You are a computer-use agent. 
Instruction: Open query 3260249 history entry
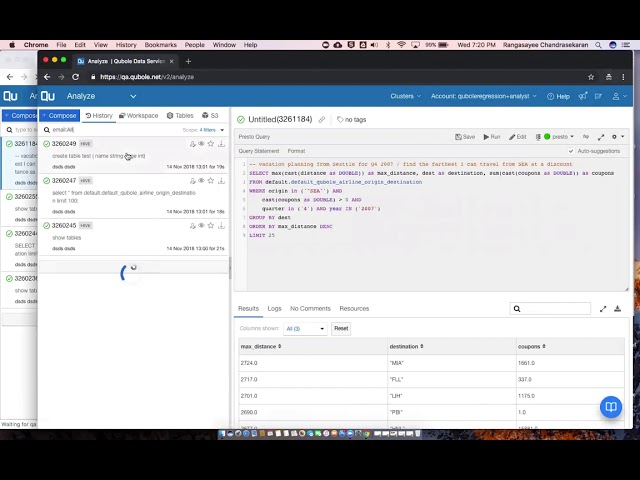(134, 155)
